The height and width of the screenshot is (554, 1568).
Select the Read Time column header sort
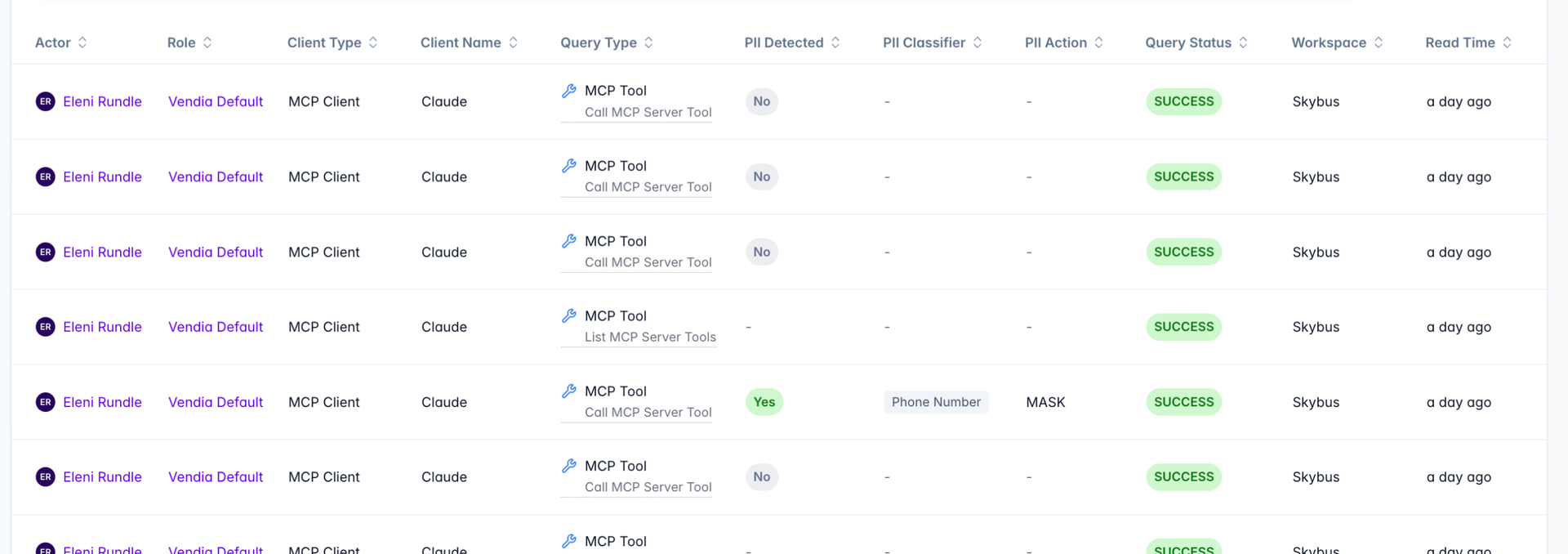[1508, 42]
